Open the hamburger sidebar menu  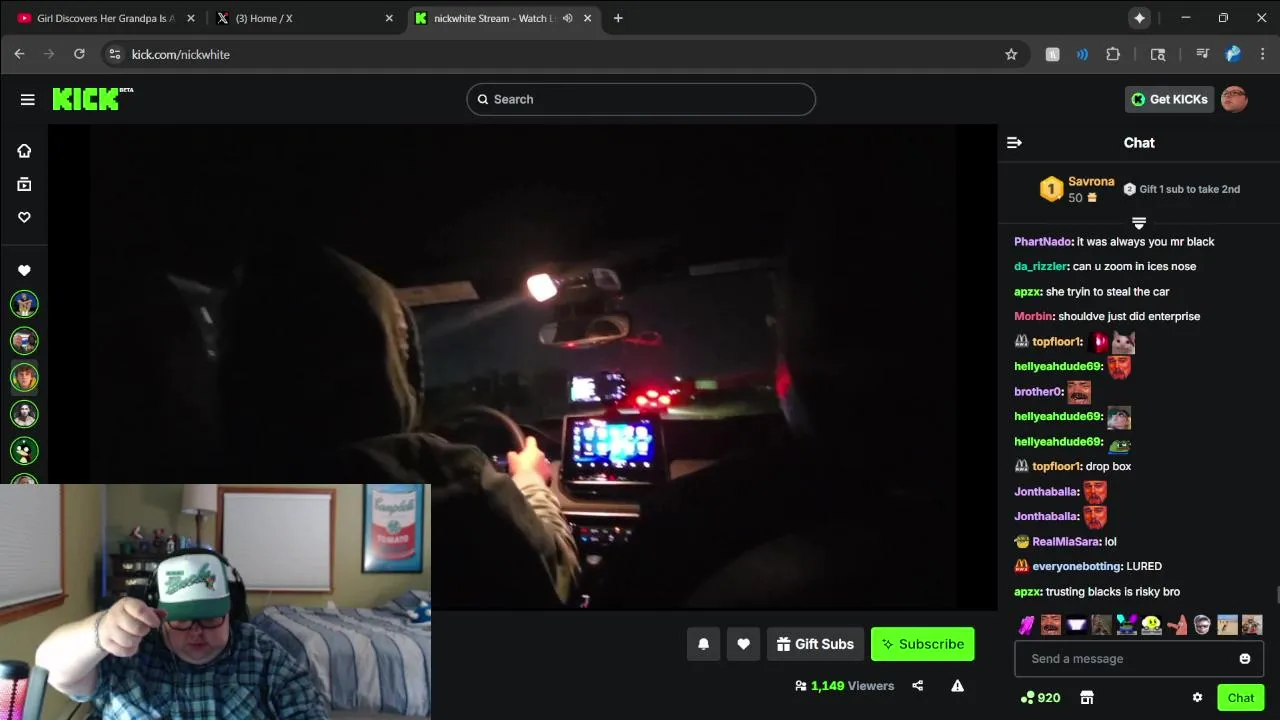click(x=27, y=99)
